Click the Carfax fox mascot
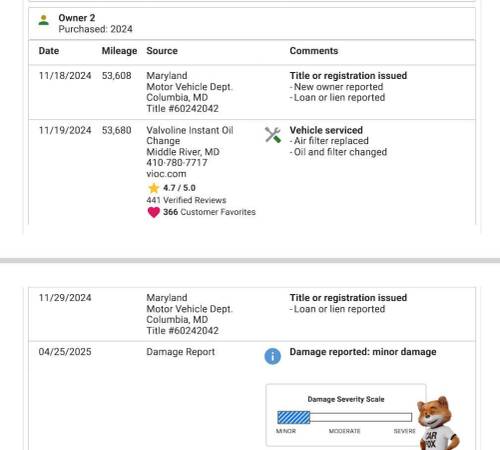Image resolution: width=500 pixels, height=450 pixels. (x=438, y=423)
